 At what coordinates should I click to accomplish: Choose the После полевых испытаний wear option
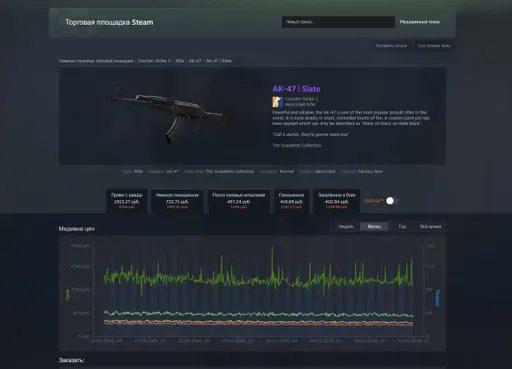click(239, 201)
